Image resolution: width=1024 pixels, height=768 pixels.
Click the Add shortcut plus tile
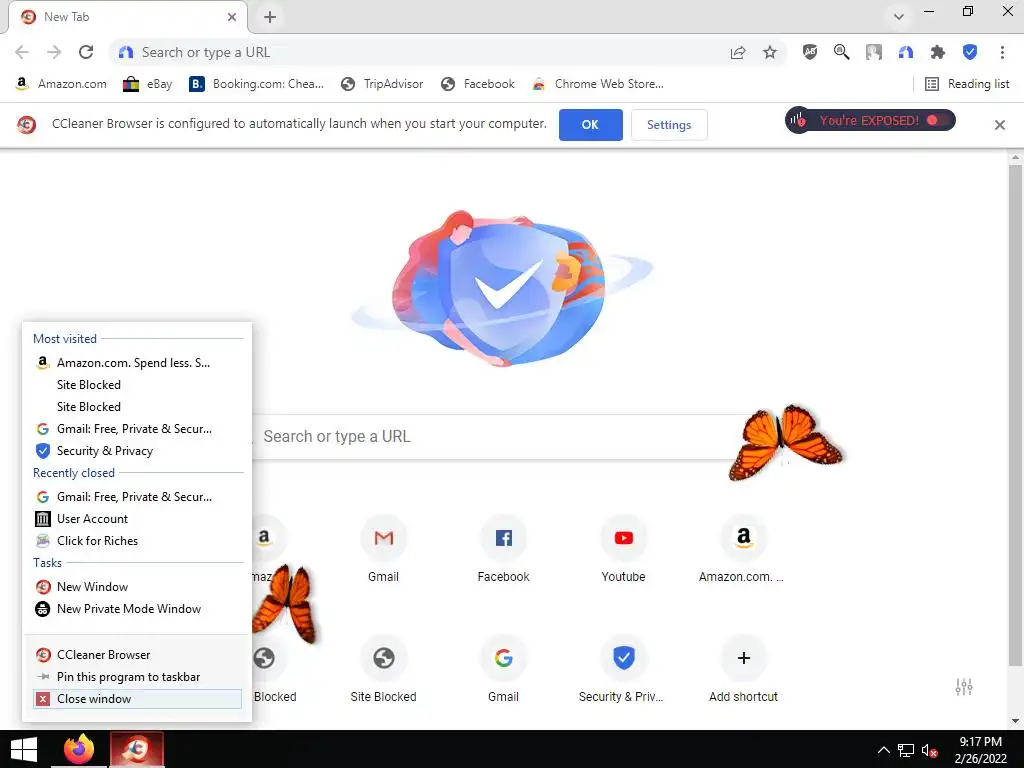(743, 669)
